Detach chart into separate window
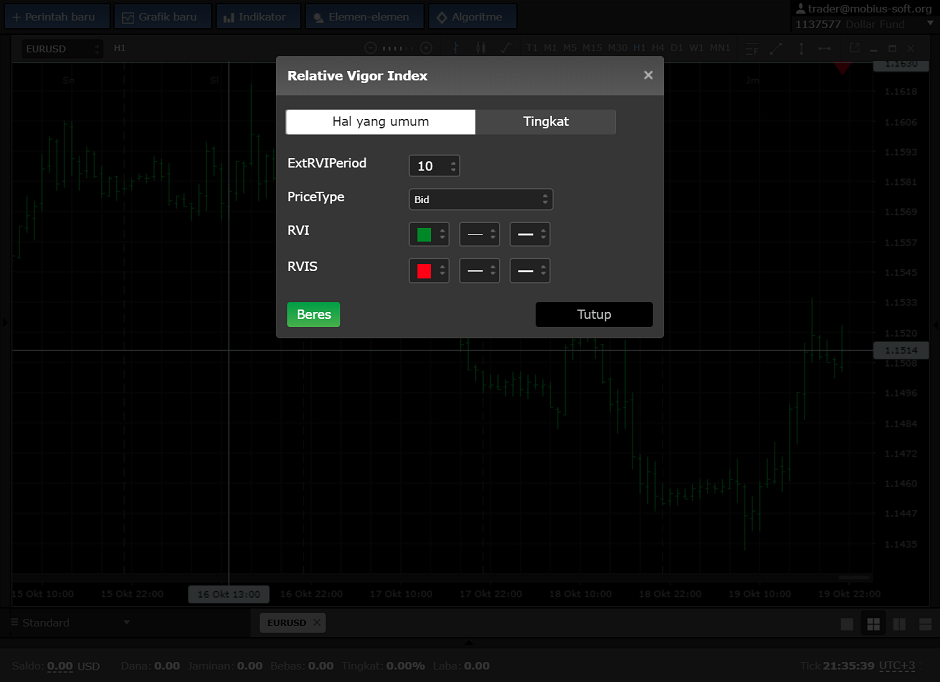The image size is (940, 682). 855,48
